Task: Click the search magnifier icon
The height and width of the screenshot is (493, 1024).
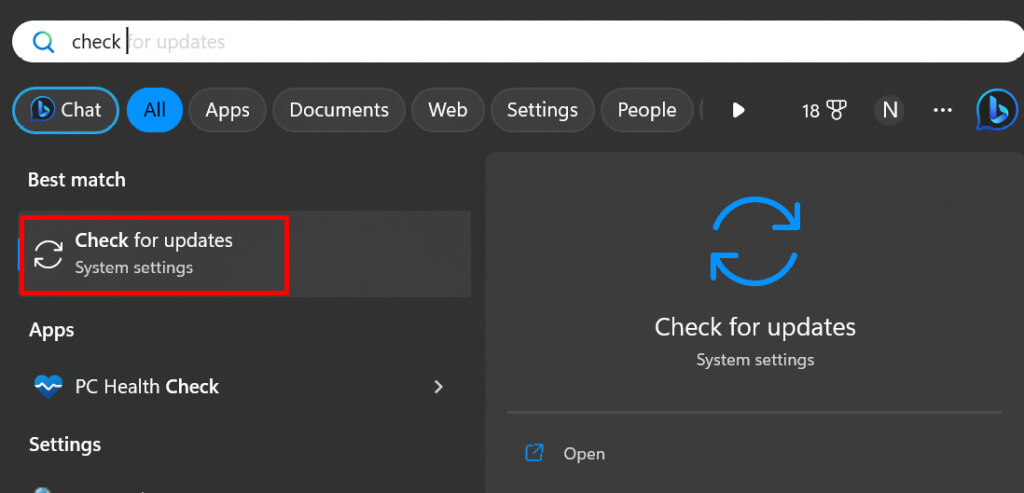Action: 44,42
